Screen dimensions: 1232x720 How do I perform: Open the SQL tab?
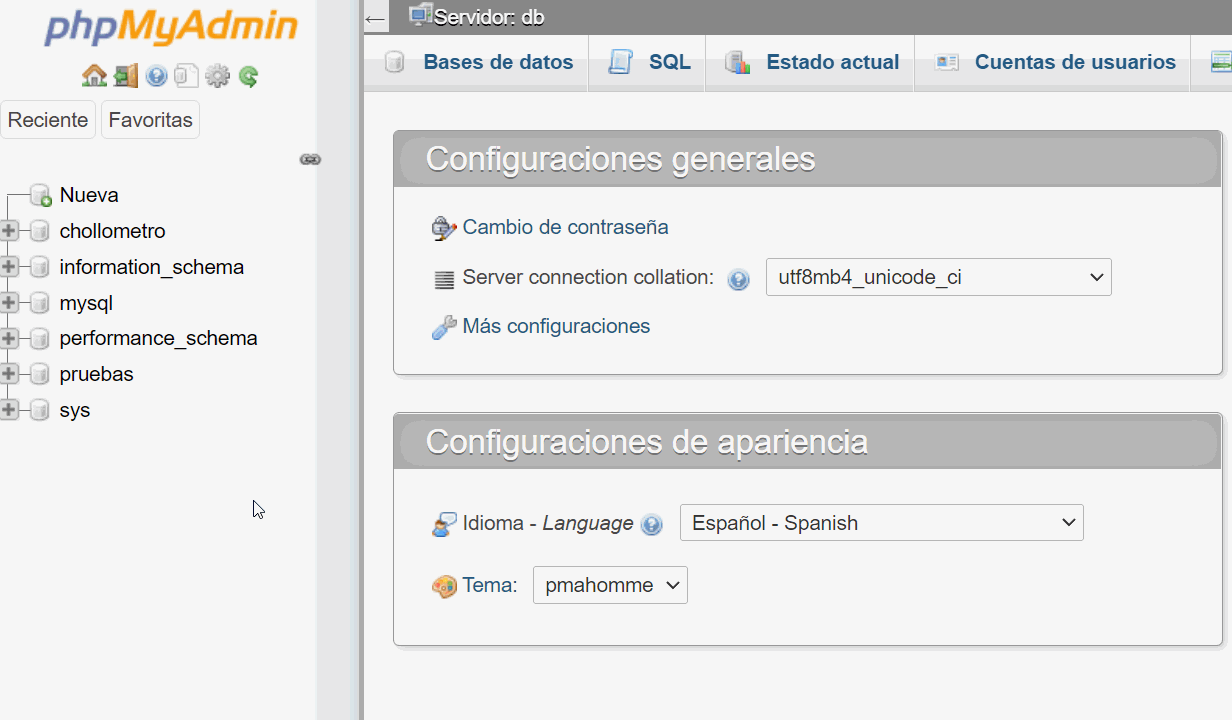tap(648, 62)
